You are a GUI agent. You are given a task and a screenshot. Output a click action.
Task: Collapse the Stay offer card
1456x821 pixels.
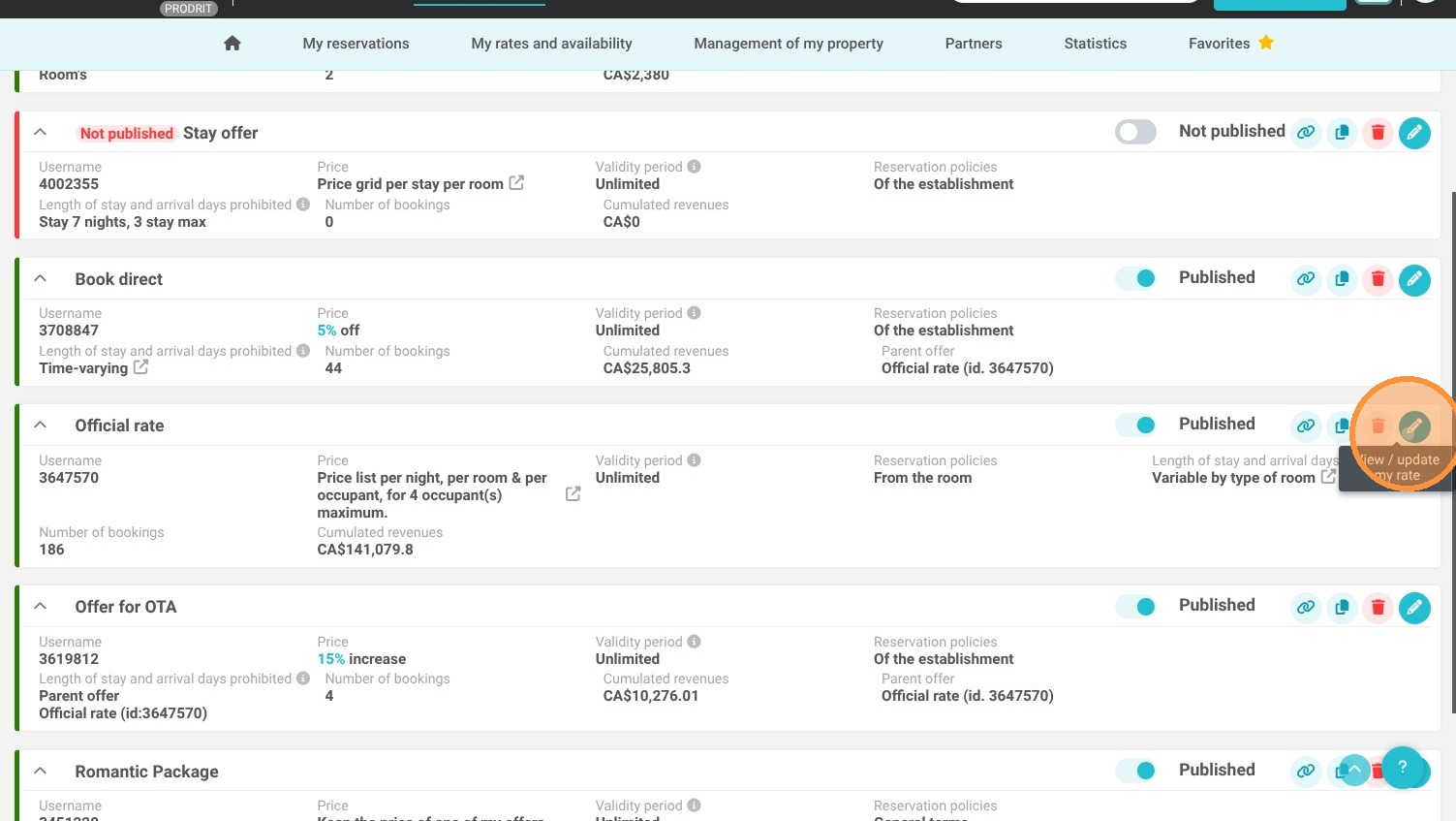coord(41,132)
